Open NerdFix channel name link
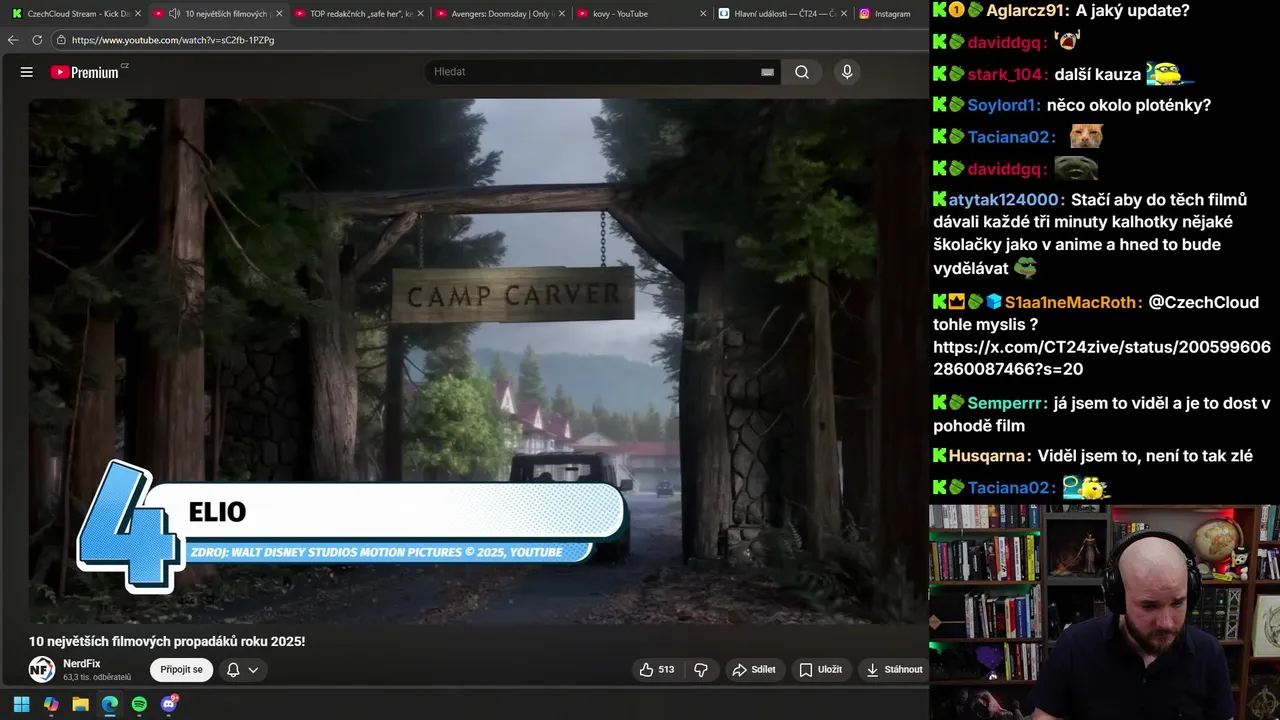Viewport: 1280px width, 720px height. pyautogui.click(x=82, y=663)
